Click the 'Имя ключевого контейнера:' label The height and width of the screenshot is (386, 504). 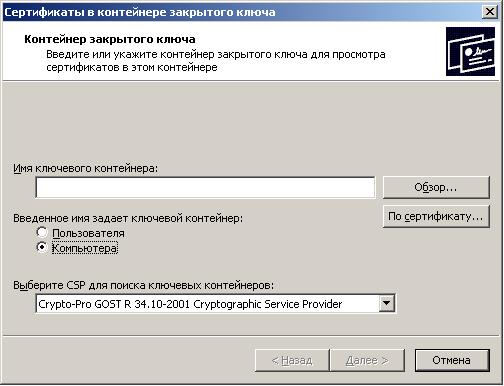coord(86,168)
